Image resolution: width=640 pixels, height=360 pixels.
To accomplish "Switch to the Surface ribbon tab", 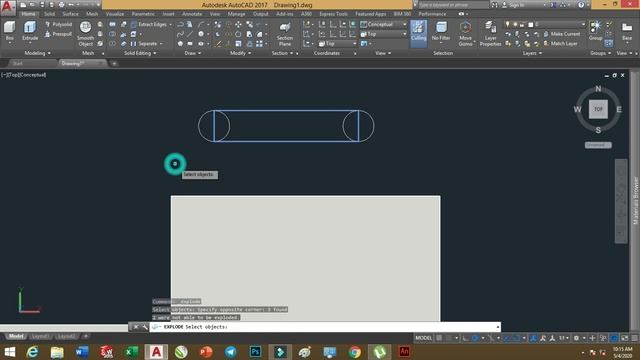I will 70,14.
